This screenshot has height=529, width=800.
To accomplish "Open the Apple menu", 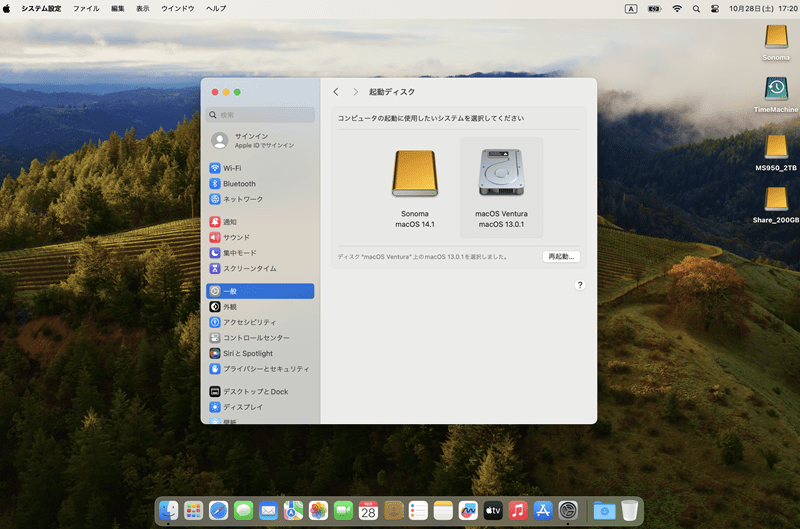I will click(x=7, y=8).
